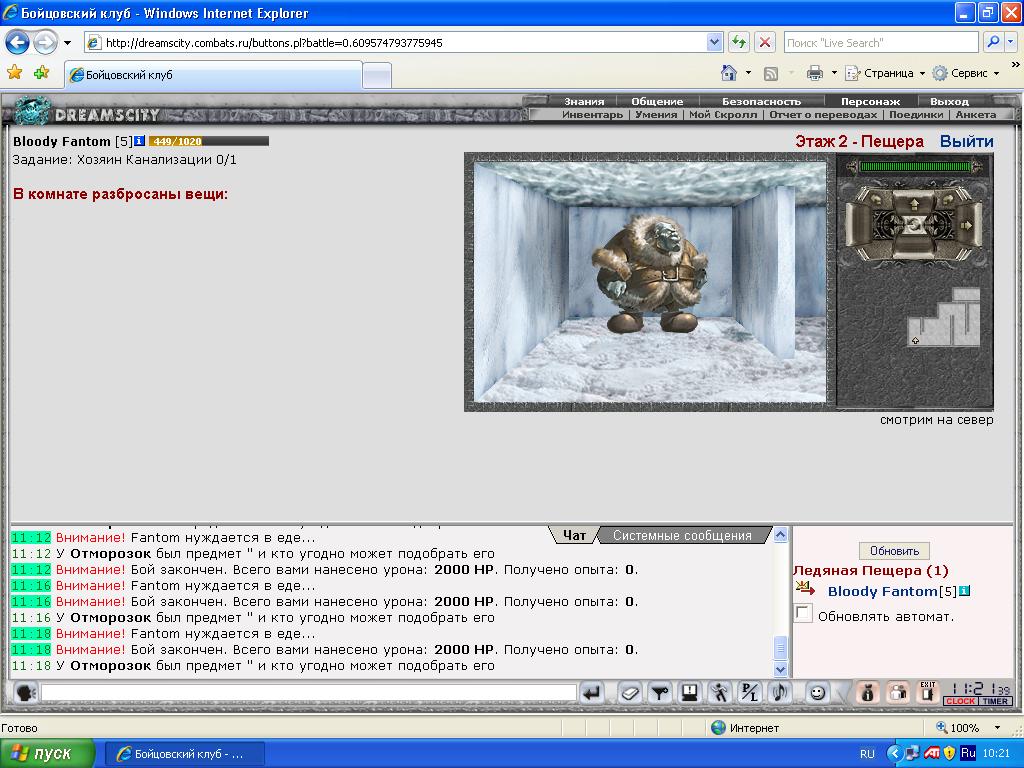Viewport: 1024px width, 768px height.
Task: Open the recent pages dropdown next to Forward
Action: pos(67,43)
